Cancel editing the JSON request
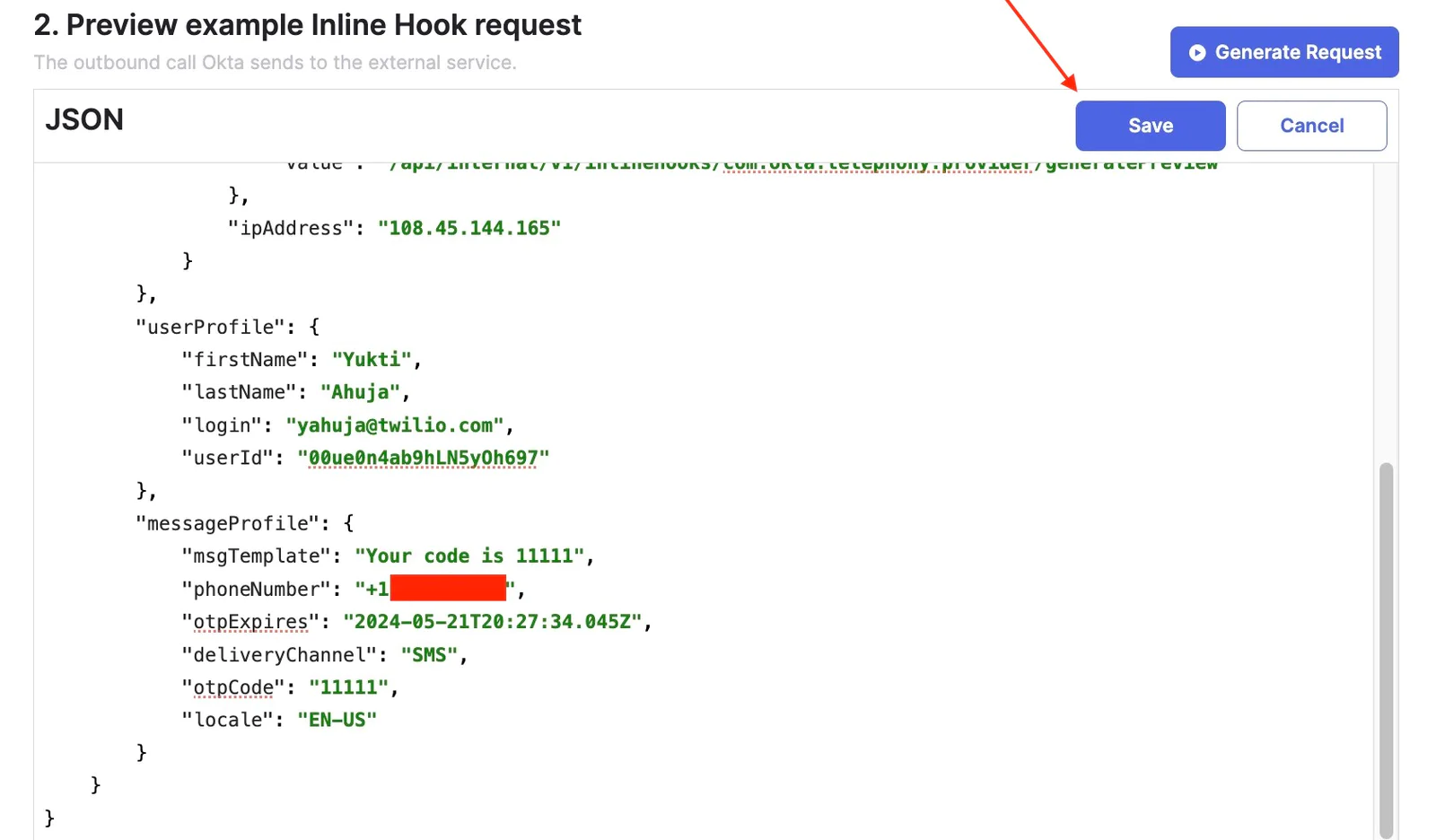Image resolution: width=1436 pixels, height=840 pixels. pos(1310,126)
